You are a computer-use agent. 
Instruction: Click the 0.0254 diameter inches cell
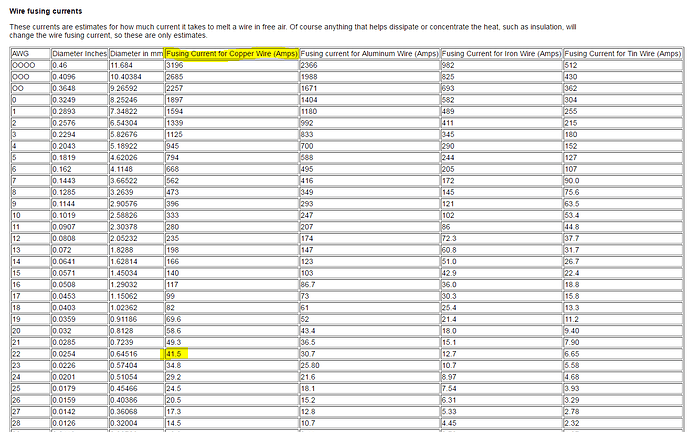(x=62, y=353)
